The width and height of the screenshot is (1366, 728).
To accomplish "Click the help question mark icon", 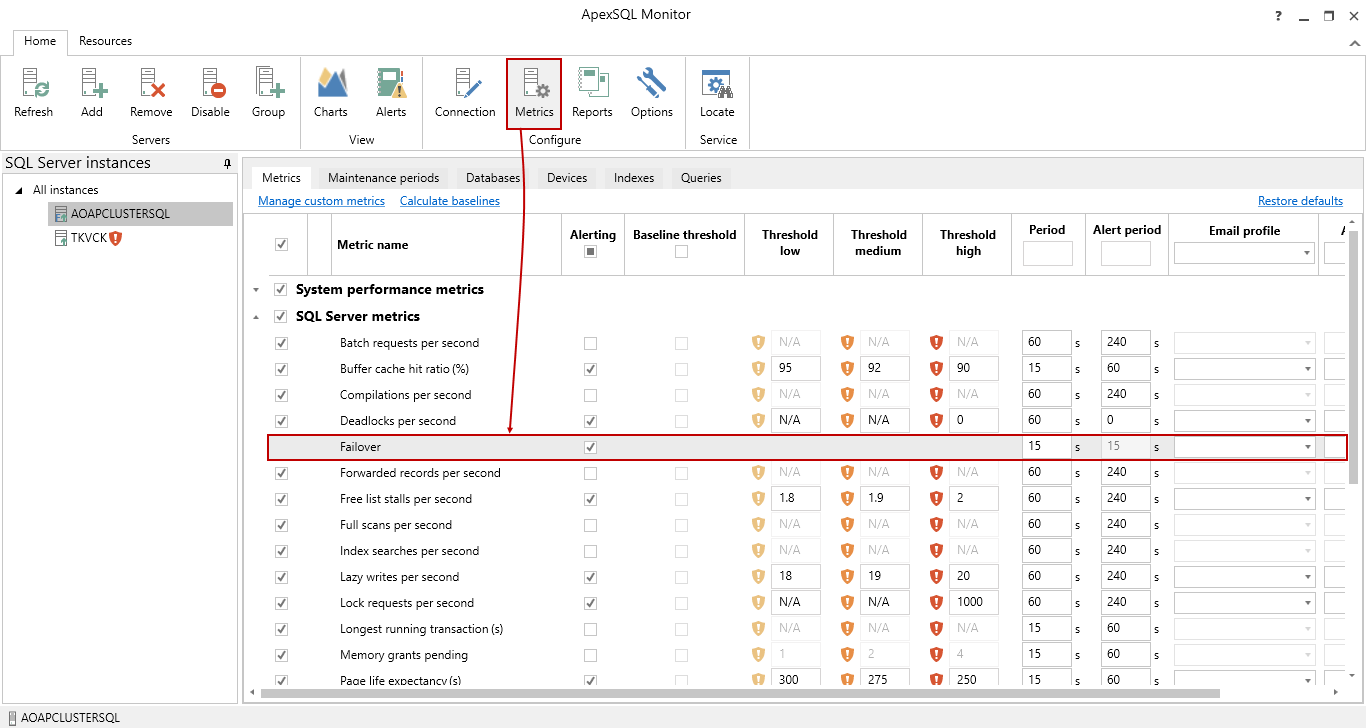I will pyautogui.click(x=1279, y=16).
